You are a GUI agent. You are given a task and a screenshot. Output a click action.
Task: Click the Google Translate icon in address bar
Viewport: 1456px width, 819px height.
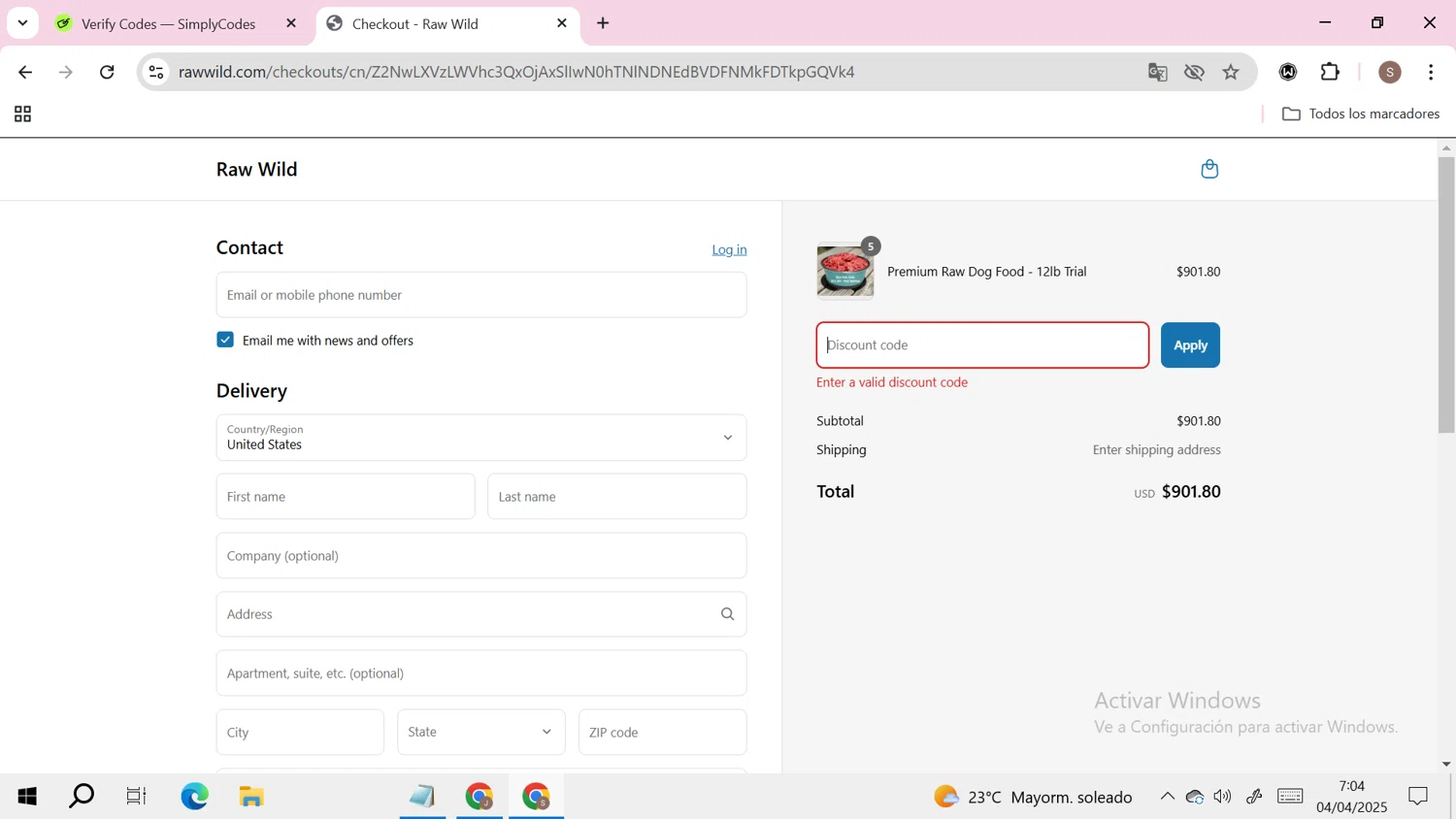[x=1157, y=72]
